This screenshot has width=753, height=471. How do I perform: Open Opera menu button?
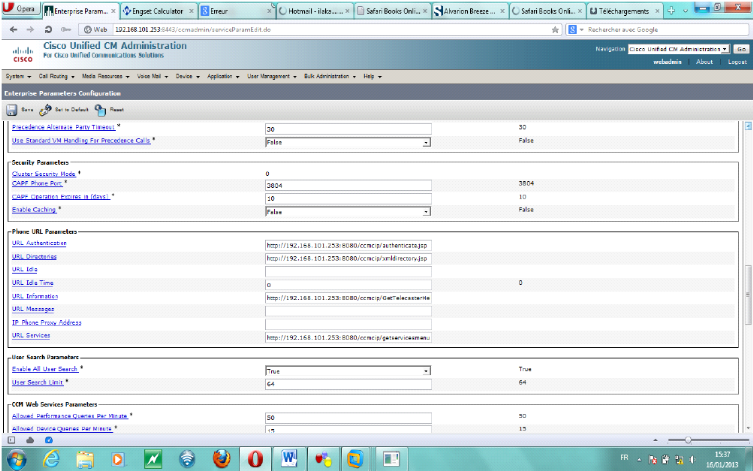[x=20, y=9]
